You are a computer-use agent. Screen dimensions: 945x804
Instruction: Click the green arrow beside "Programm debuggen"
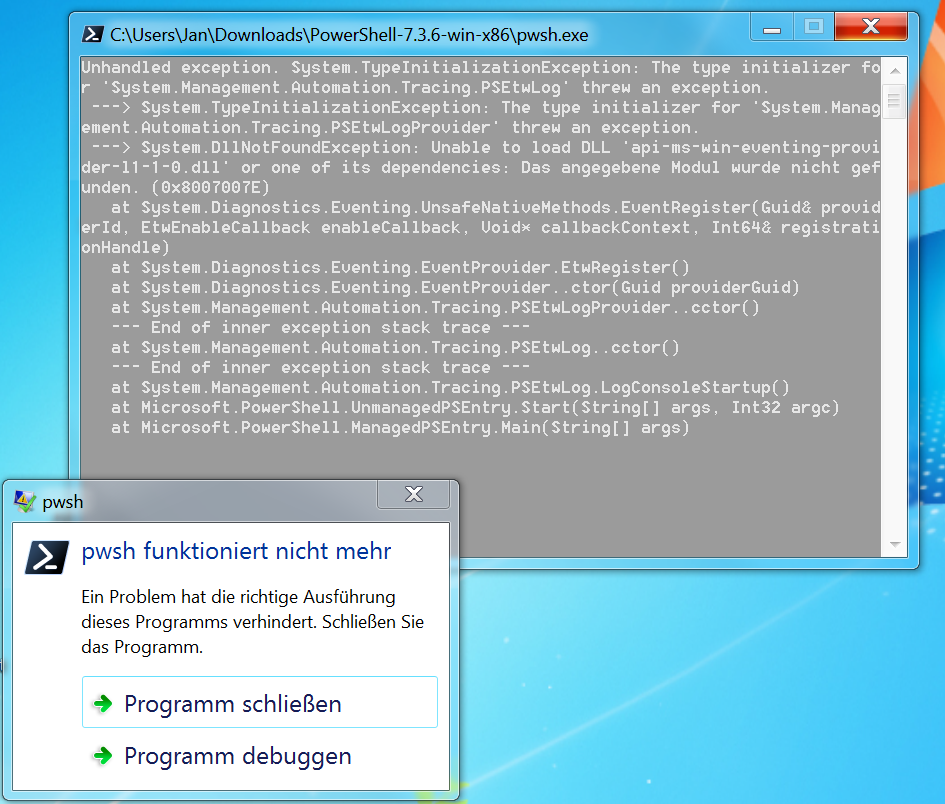(x=100, y=757)
